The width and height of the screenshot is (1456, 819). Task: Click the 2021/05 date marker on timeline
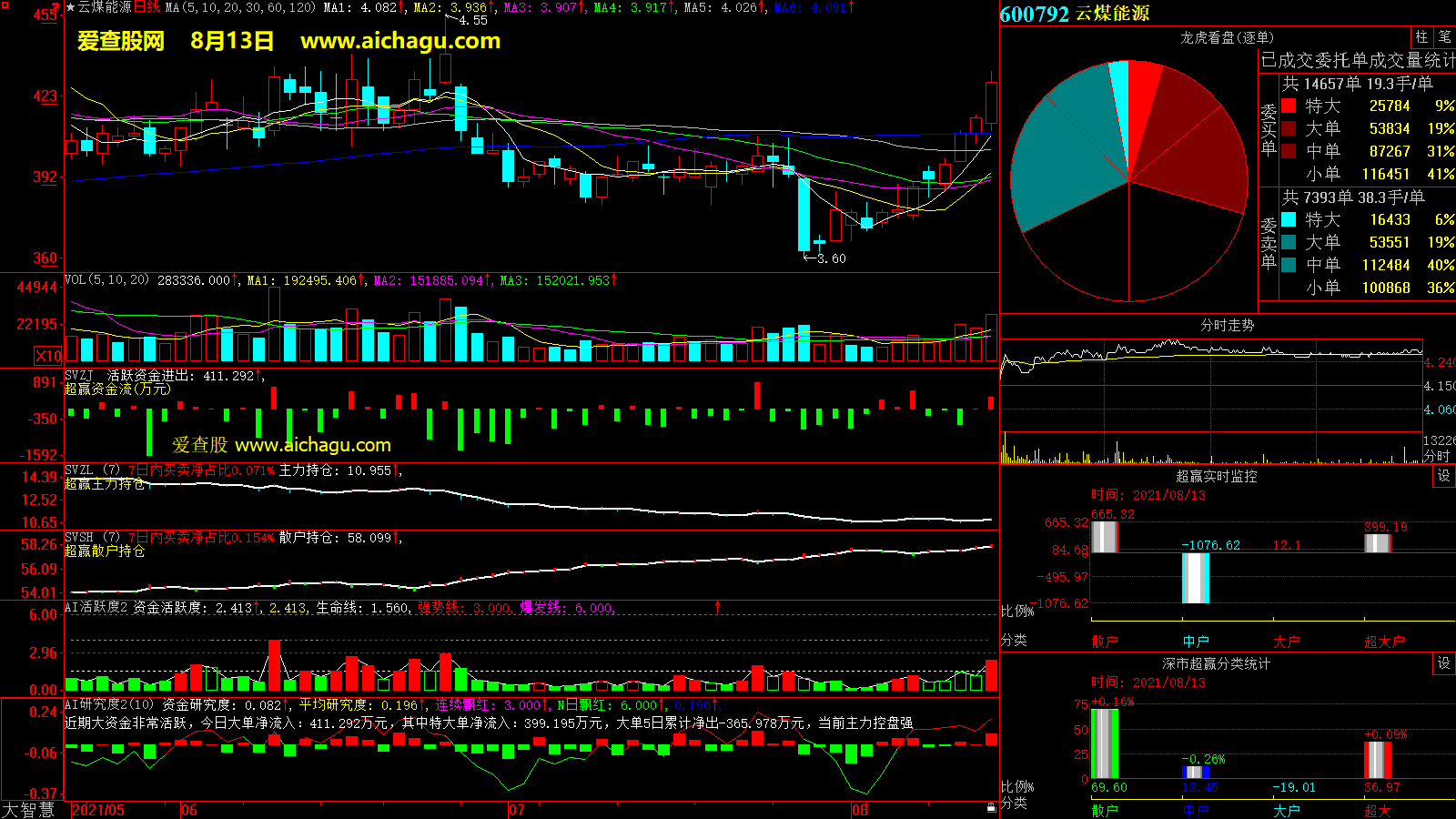click(98, 810)
